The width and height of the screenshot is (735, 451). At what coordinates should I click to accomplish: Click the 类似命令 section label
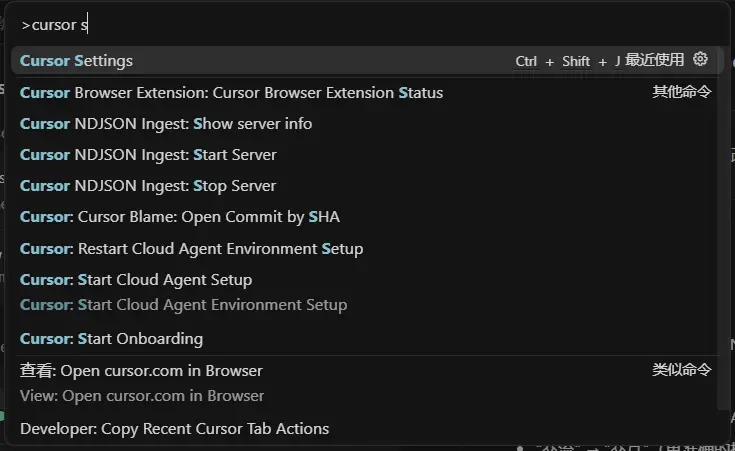(x=682, y=369)
